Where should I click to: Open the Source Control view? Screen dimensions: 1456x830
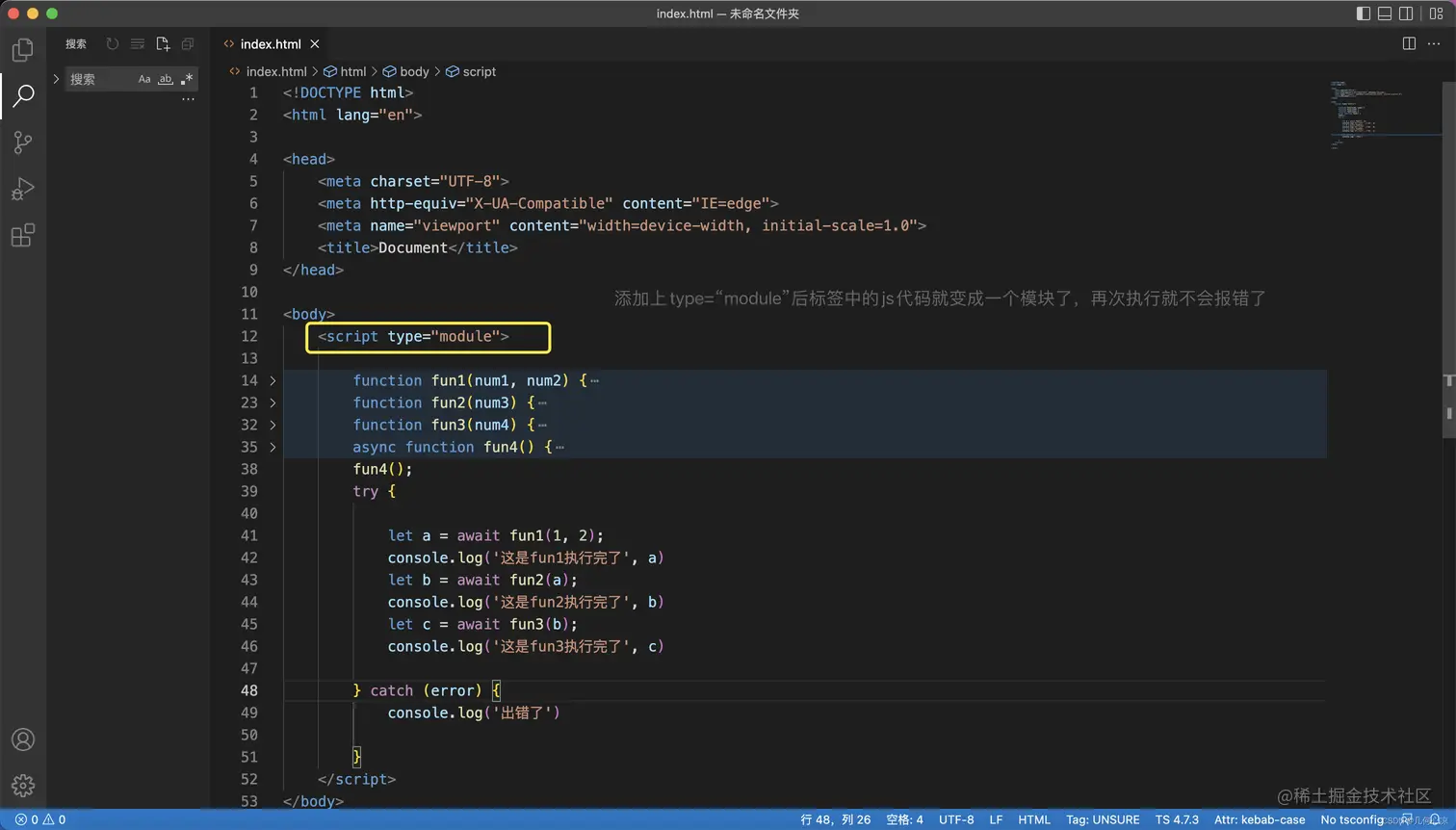point(23,143)
